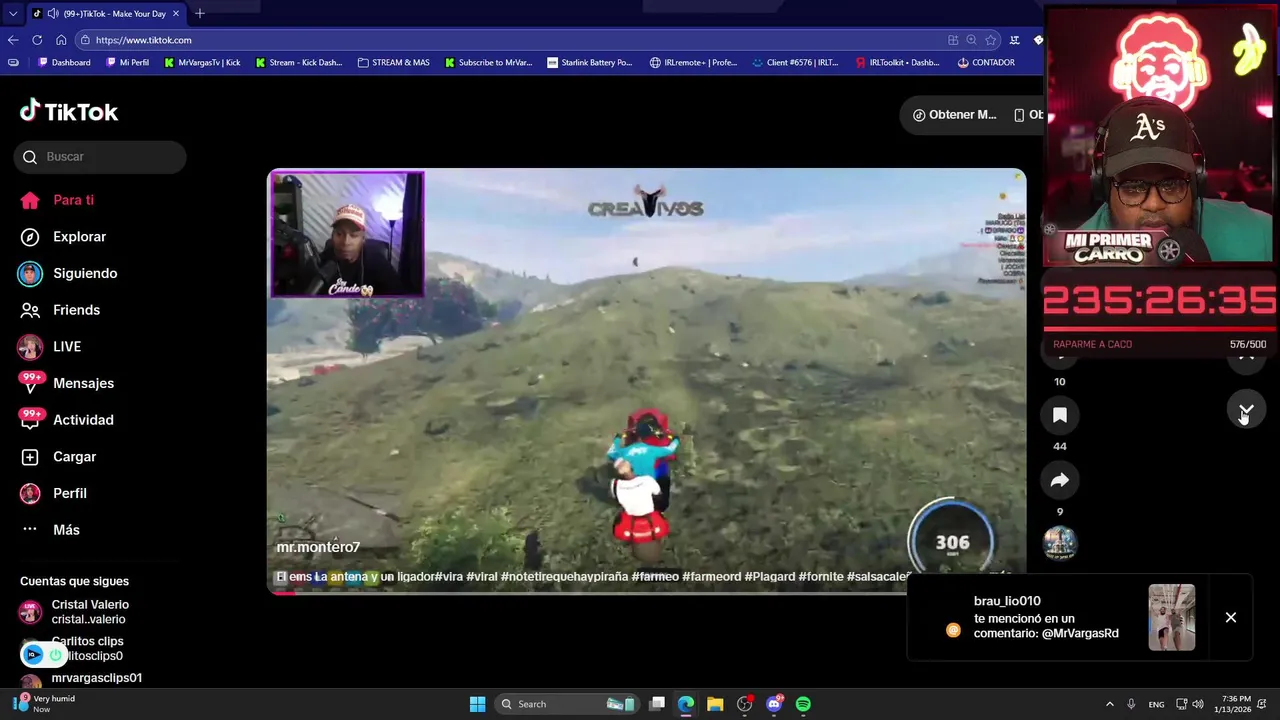This screenshot has width=1280, height=720.
Task: Click the #farmeo hashtag in caption
Action: (656, 577)
